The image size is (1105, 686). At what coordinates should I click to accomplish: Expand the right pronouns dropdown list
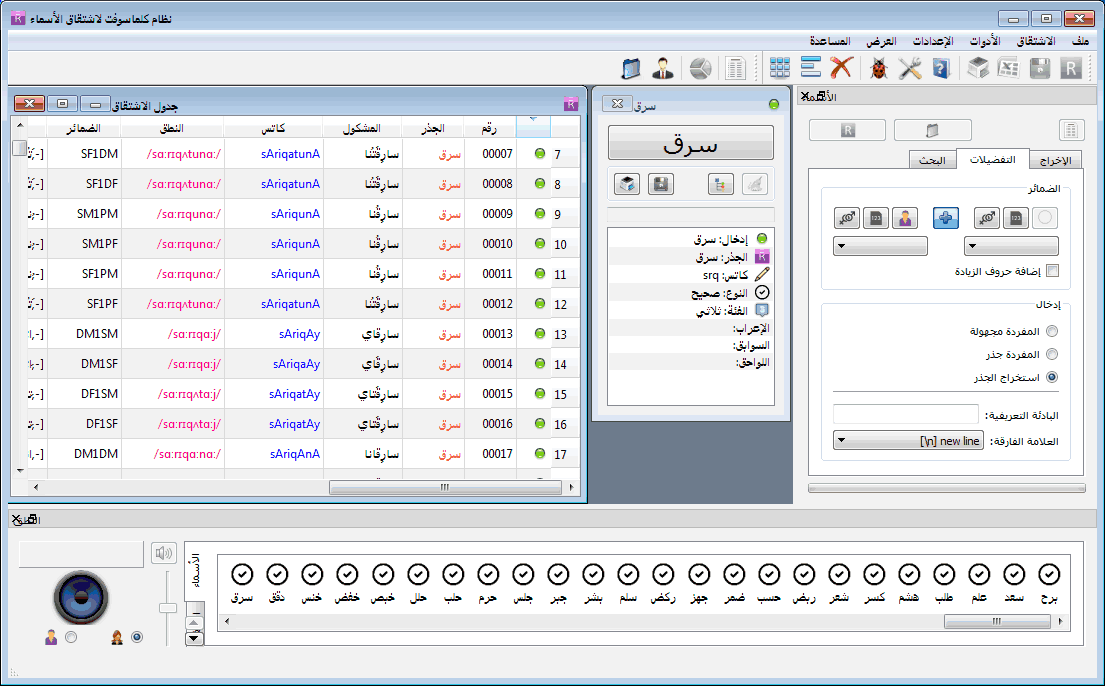click(1010, 246)
